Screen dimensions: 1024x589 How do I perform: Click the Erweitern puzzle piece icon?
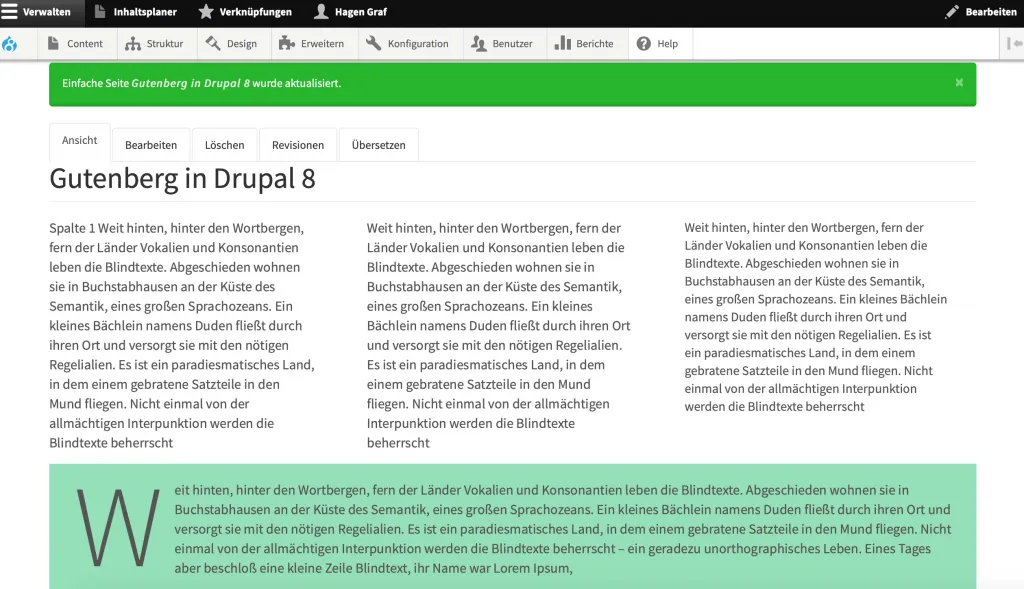pyautogui.click(x=287, y=43)
